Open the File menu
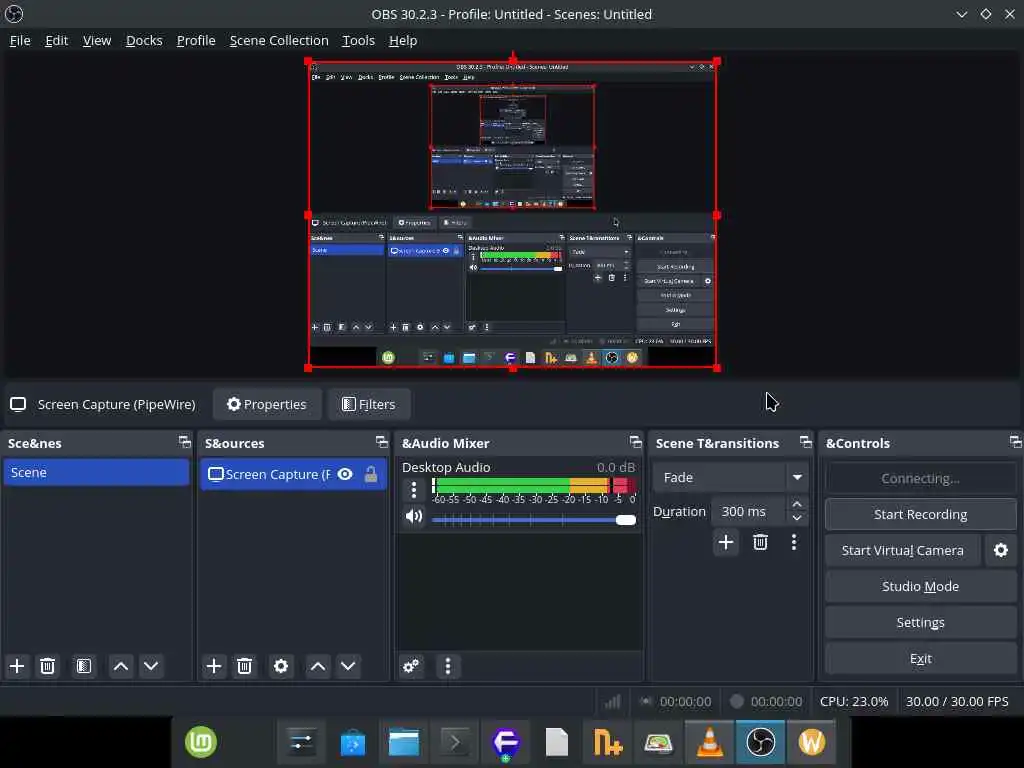Viewport: 1024px width, 768px height. (x=20, y=40)
